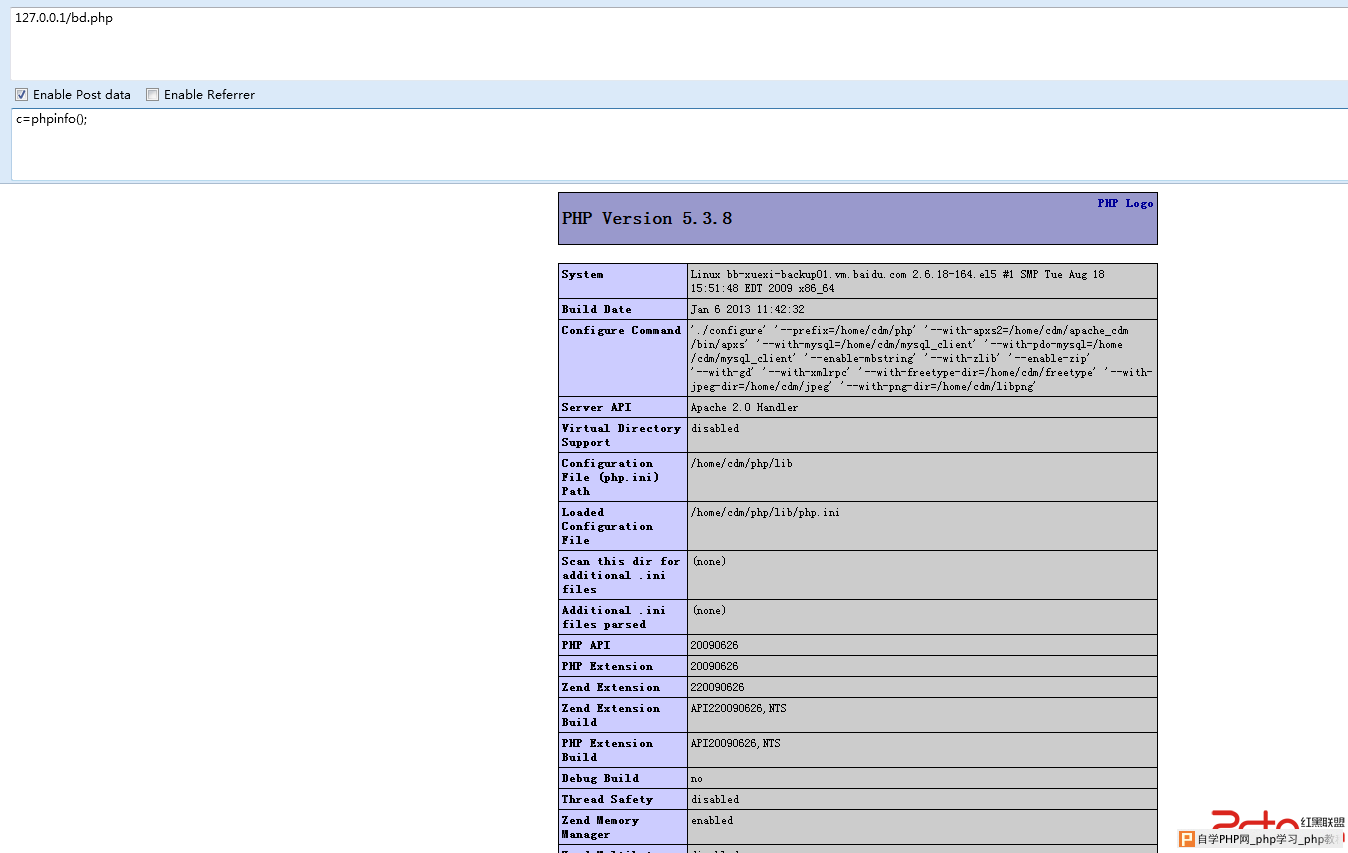Viewport: 1348px width, 853px height.
Task: Click the Loaded Configuration File label
Action: pyautogui.click(x=607, y=526)
